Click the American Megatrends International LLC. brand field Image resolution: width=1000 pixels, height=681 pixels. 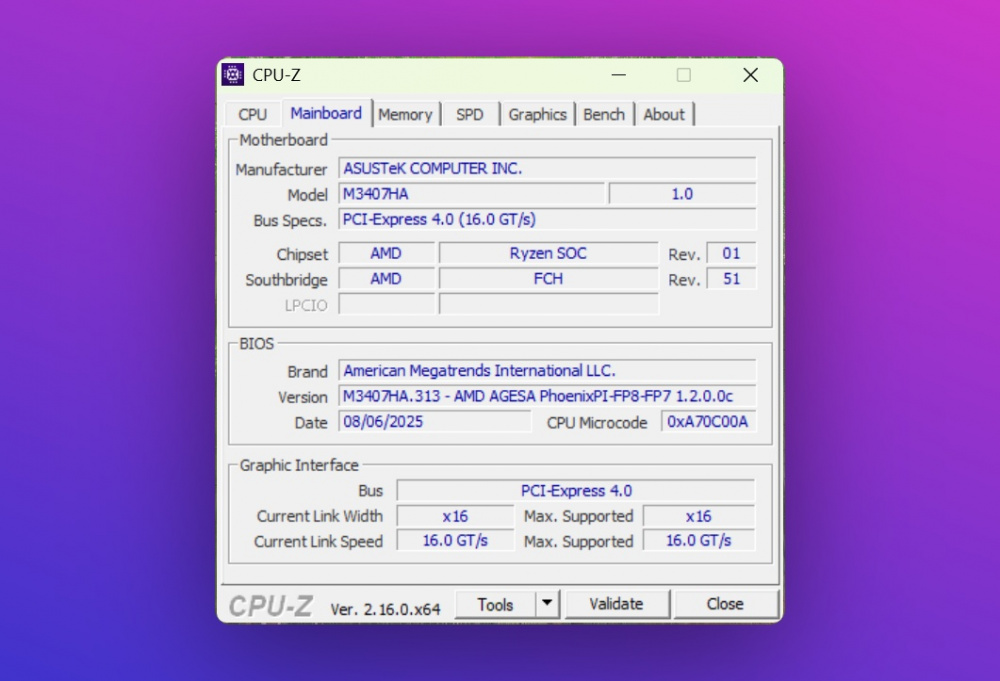click(547, 370)
